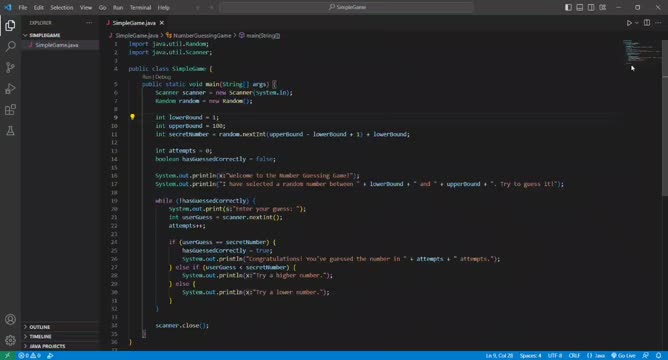Open the Manage gear icon

pyautogui.click(x=10, y=340)
